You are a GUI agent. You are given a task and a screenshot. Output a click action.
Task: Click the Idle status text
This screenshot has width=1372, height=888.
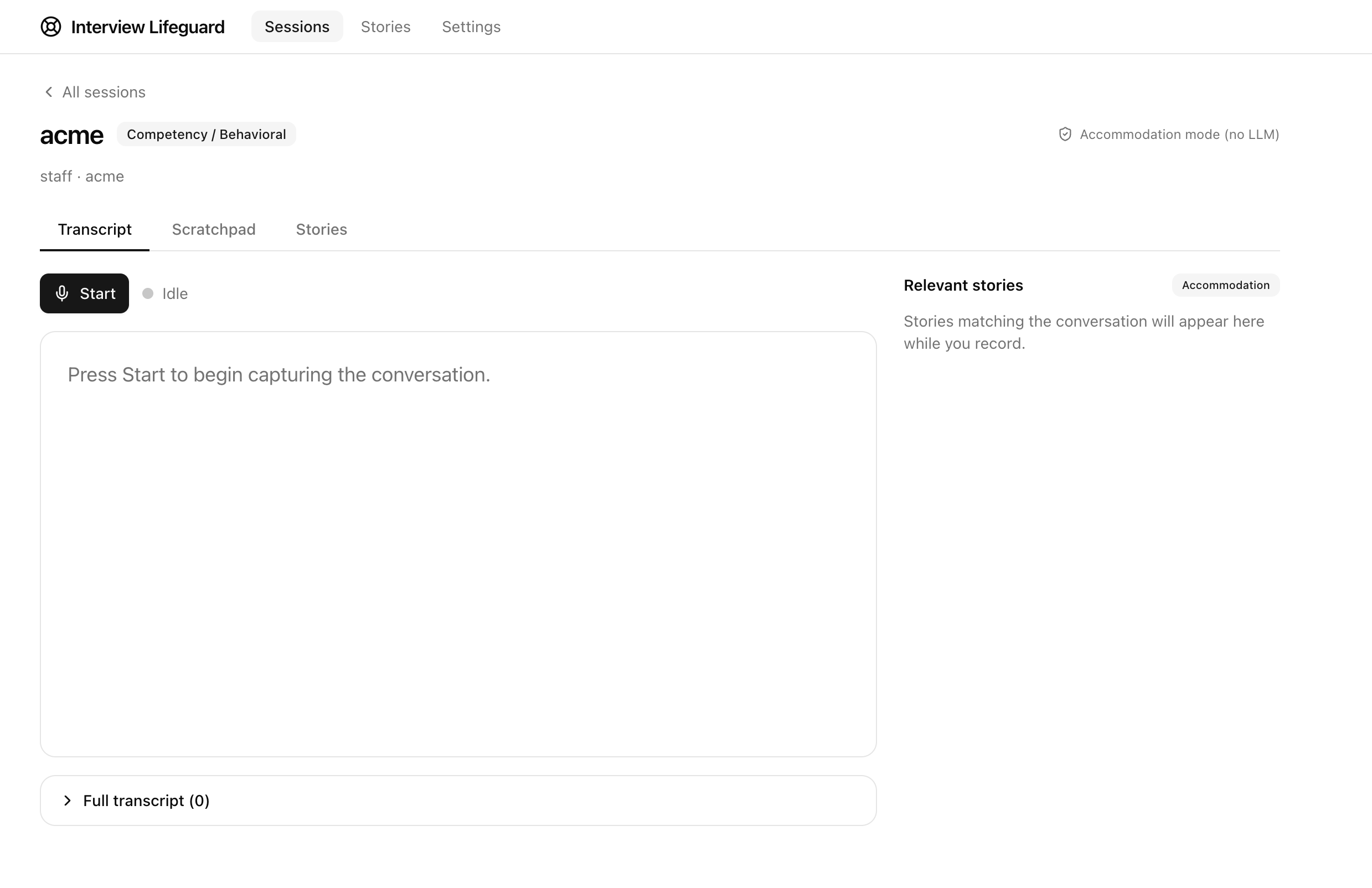click(x=174, y=294)
